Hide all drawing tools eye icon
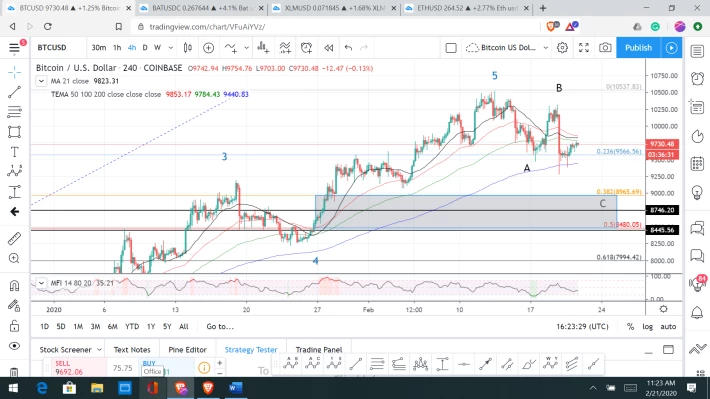 [x=14, y=346]
